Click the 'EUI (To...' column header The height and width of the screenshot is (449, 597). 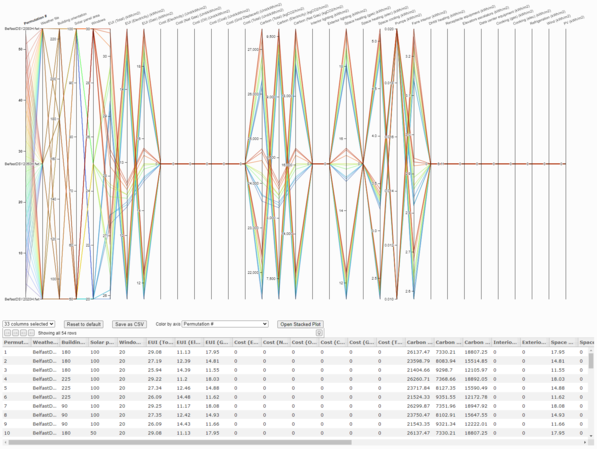click(160, 342)
